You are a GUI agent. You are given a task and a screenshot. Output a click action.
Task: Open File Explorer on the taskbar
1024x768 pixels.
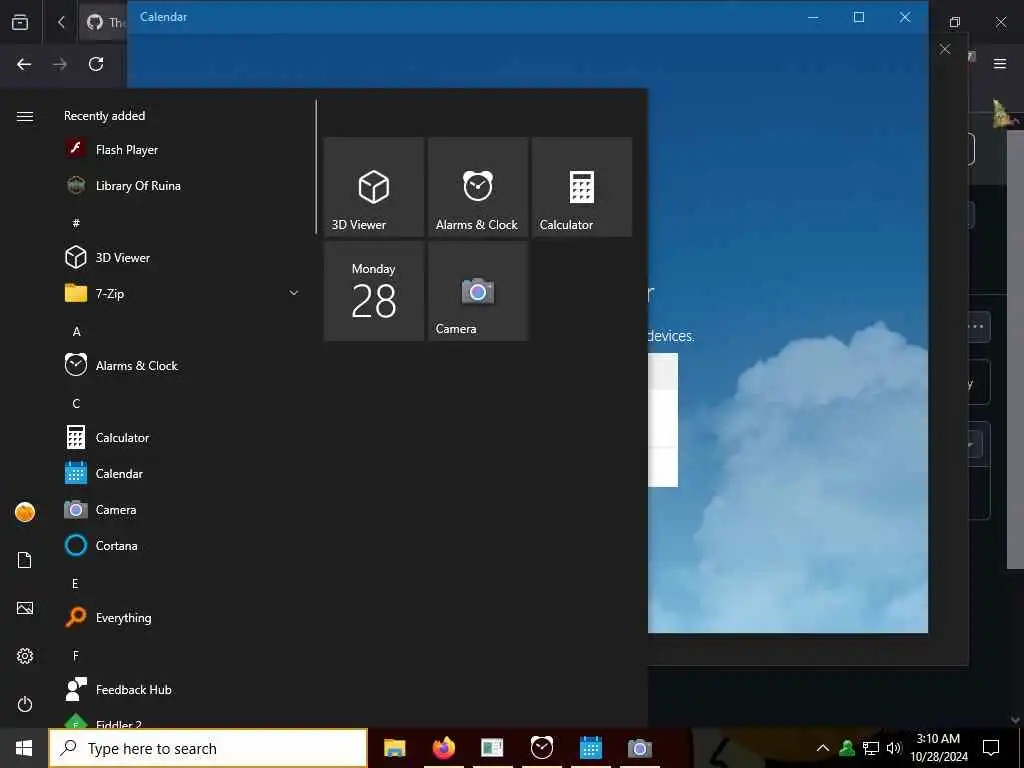[394, 748]
